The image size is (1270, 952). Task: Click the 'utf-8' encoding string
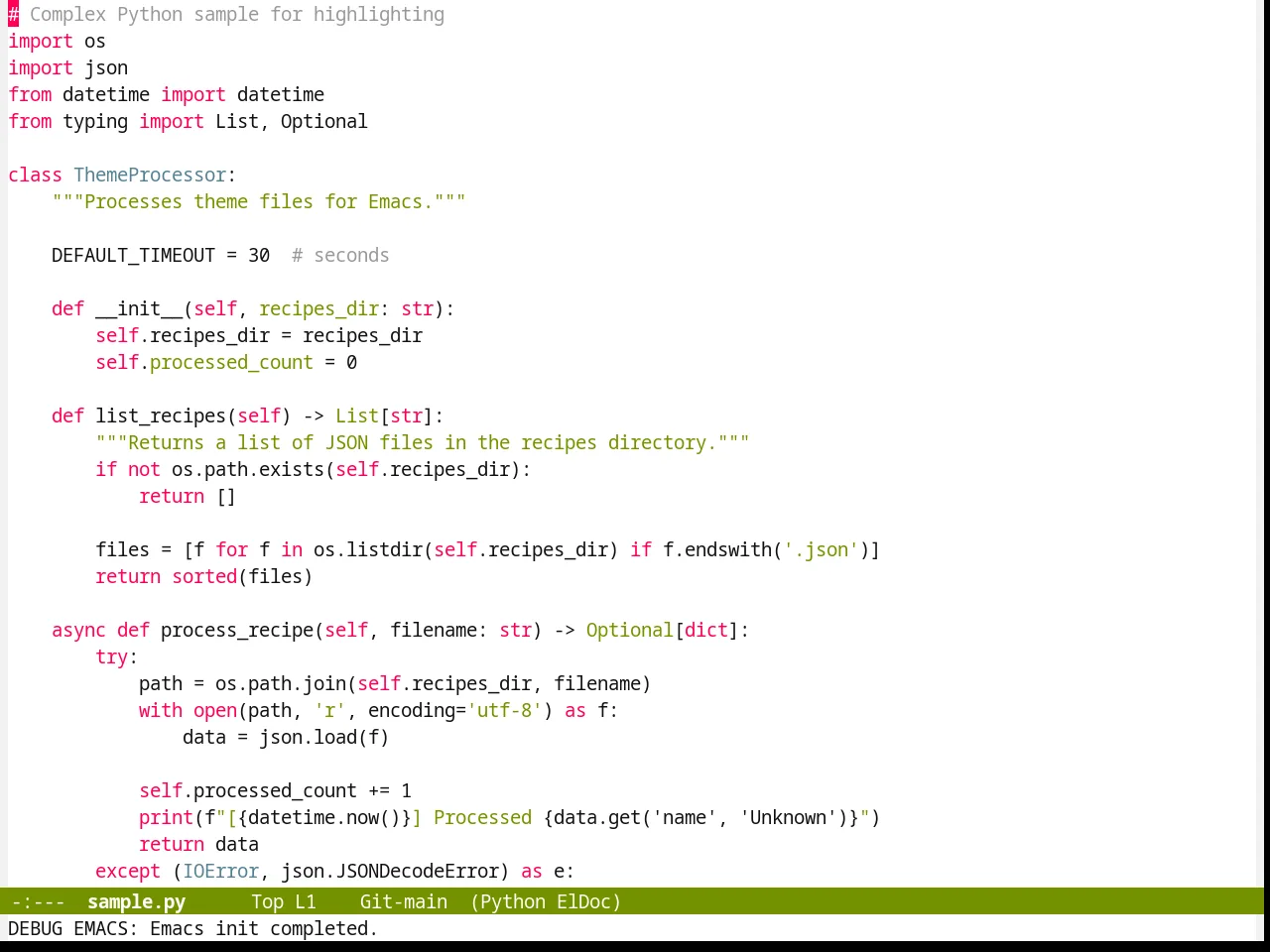point(504,710)
